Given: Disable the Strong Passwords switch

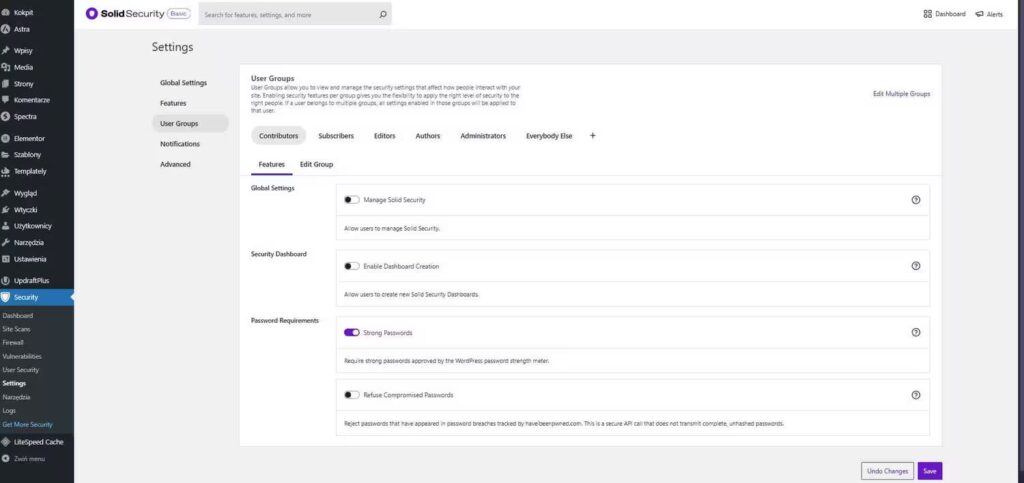Looking at the screenshot, I should (x=351, y=332).
